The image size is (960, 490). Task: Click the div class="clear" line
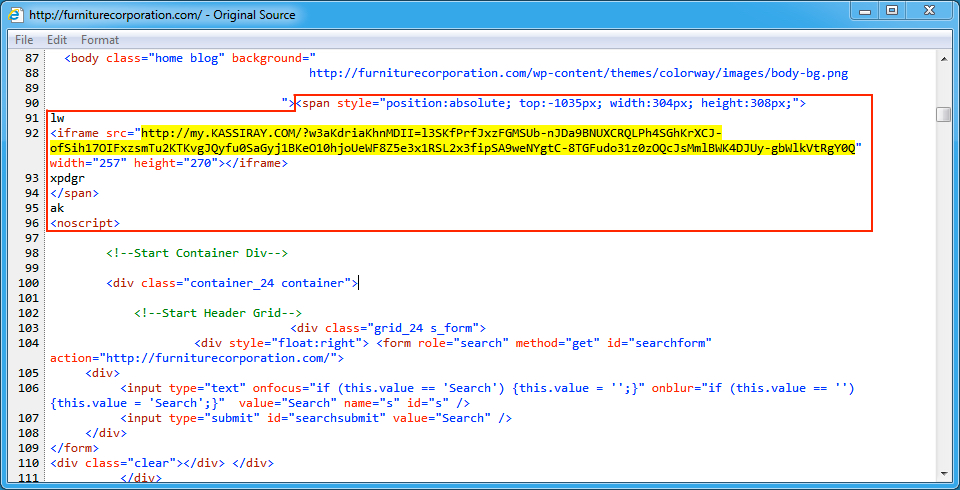pos(162,463)
